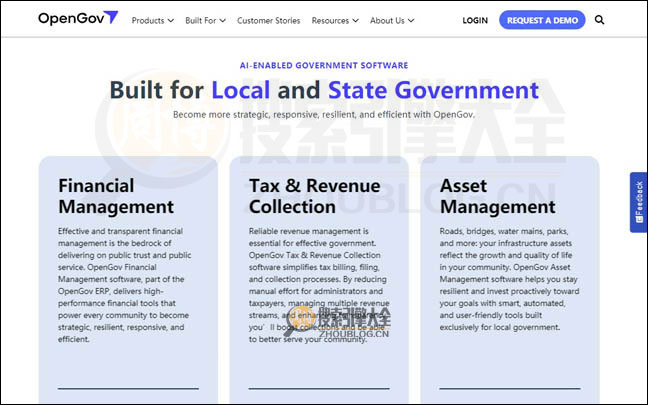The width and height of the screenshot is (648, 405).
Task: Expand the About Us menu
Action: coord(392,20)
